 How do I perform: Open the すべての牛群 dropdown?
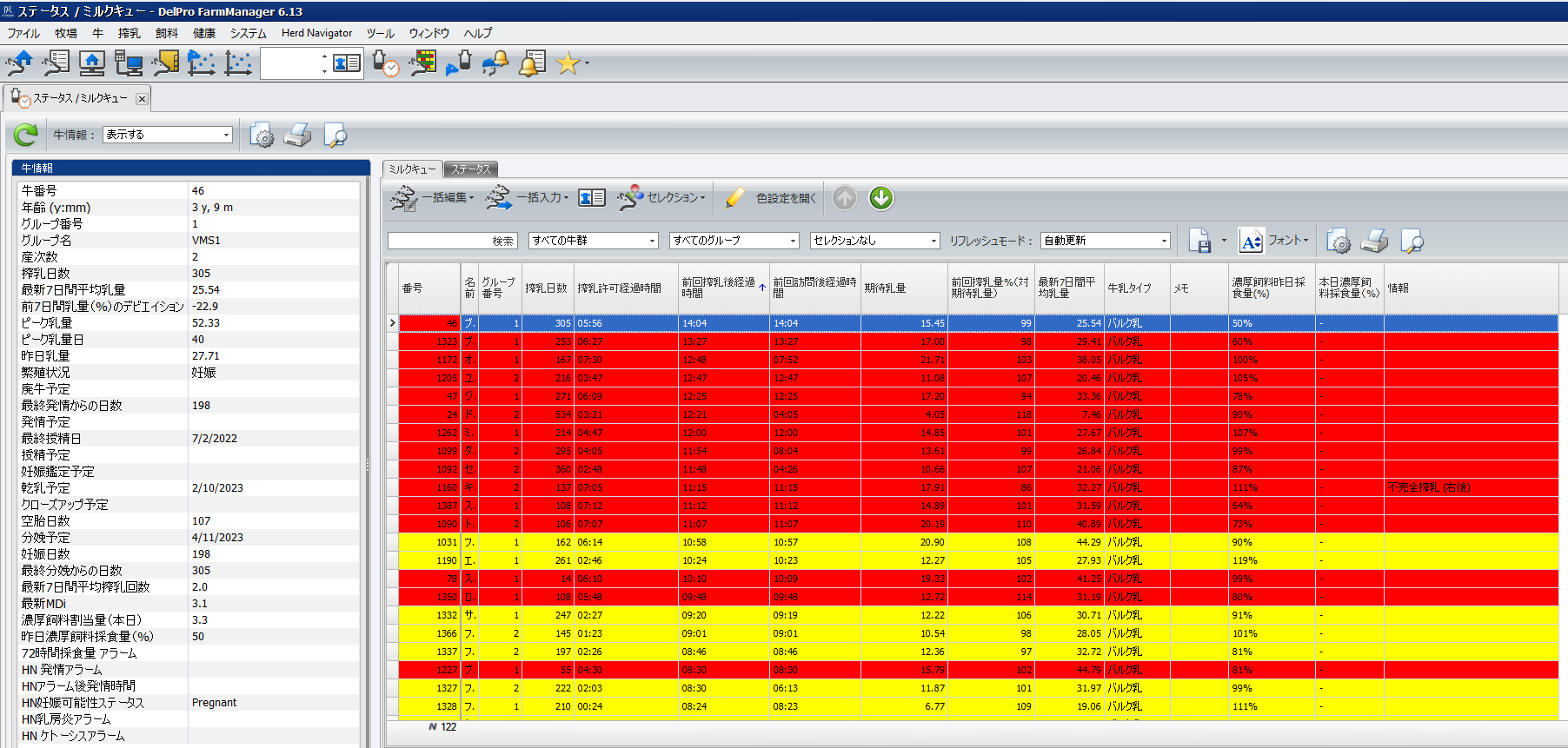pos(652,241)
